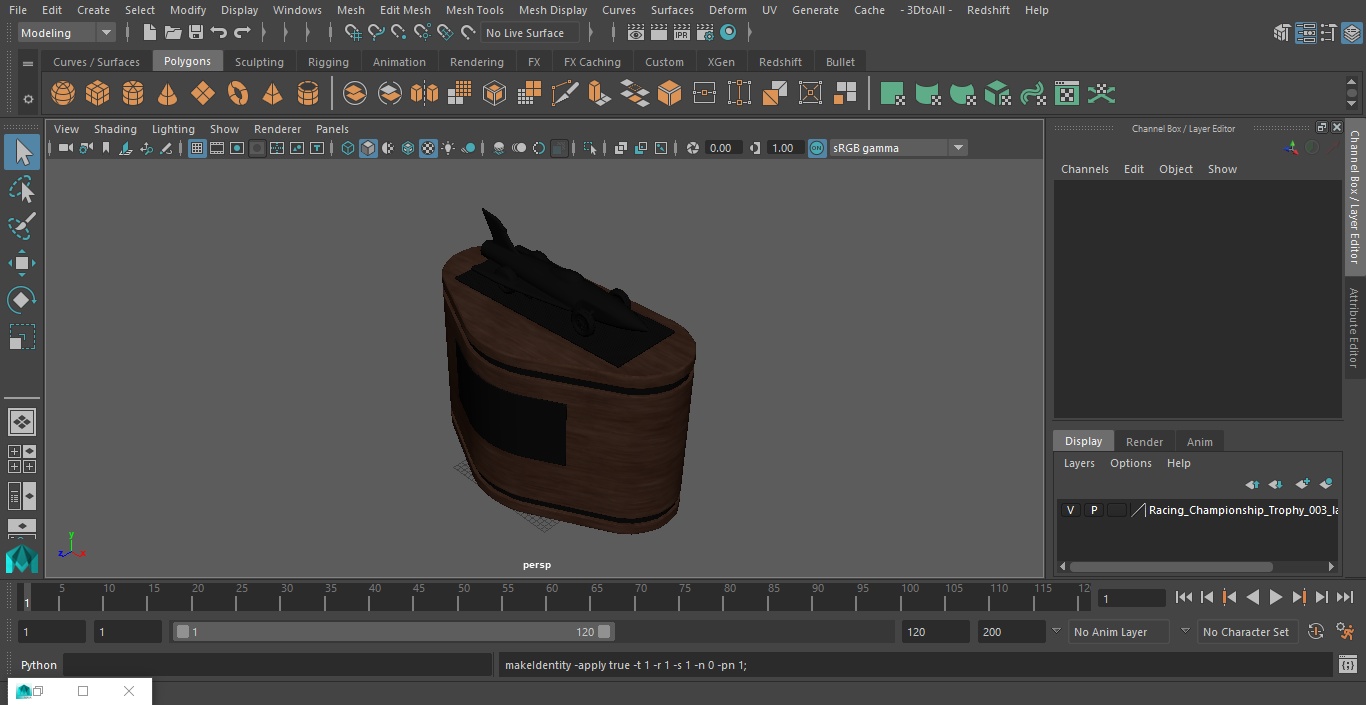Select the Scale tool
Screen dimensions: 1366x705
tap(22, 337)
